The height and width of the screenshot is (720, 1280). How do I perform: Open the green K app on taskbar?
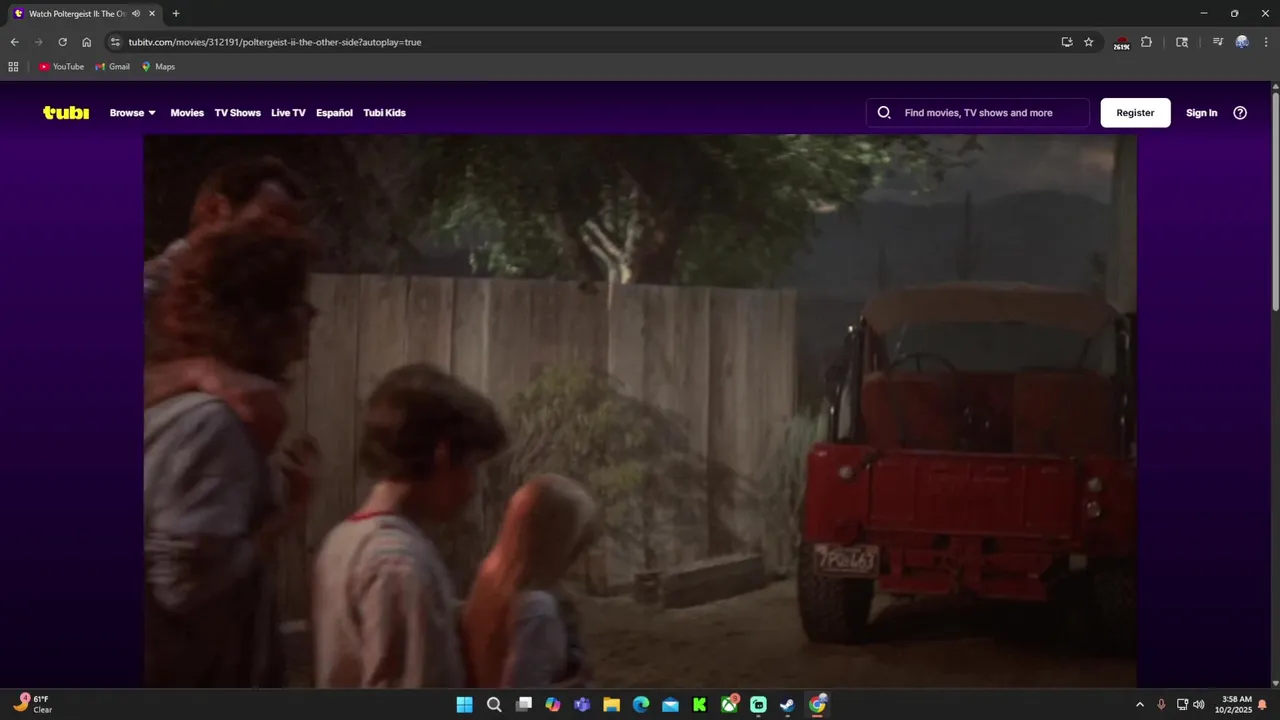click(700, 705)
